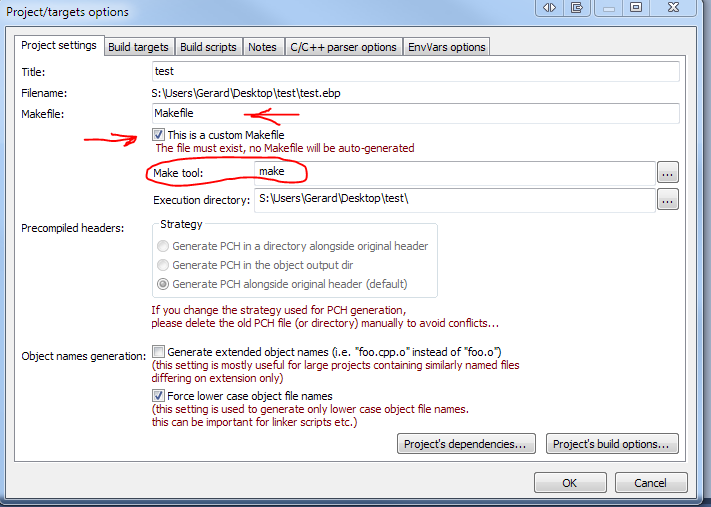Open the C/C++ parser options tab
The image size is (711, 507).
[343, 47]
